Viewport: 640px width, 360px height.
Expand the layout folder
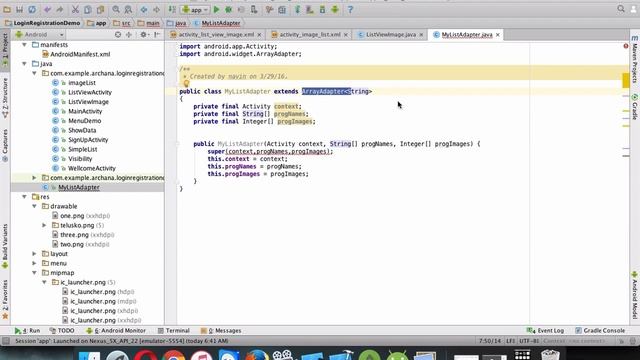[x=34, y=254]
